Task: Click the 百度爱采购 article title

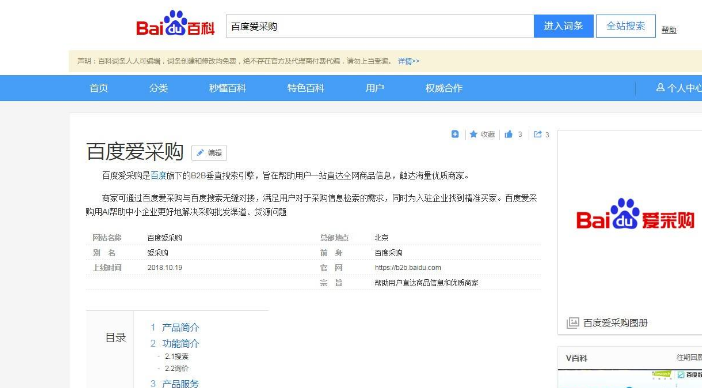Action: (x=135, y=152)
